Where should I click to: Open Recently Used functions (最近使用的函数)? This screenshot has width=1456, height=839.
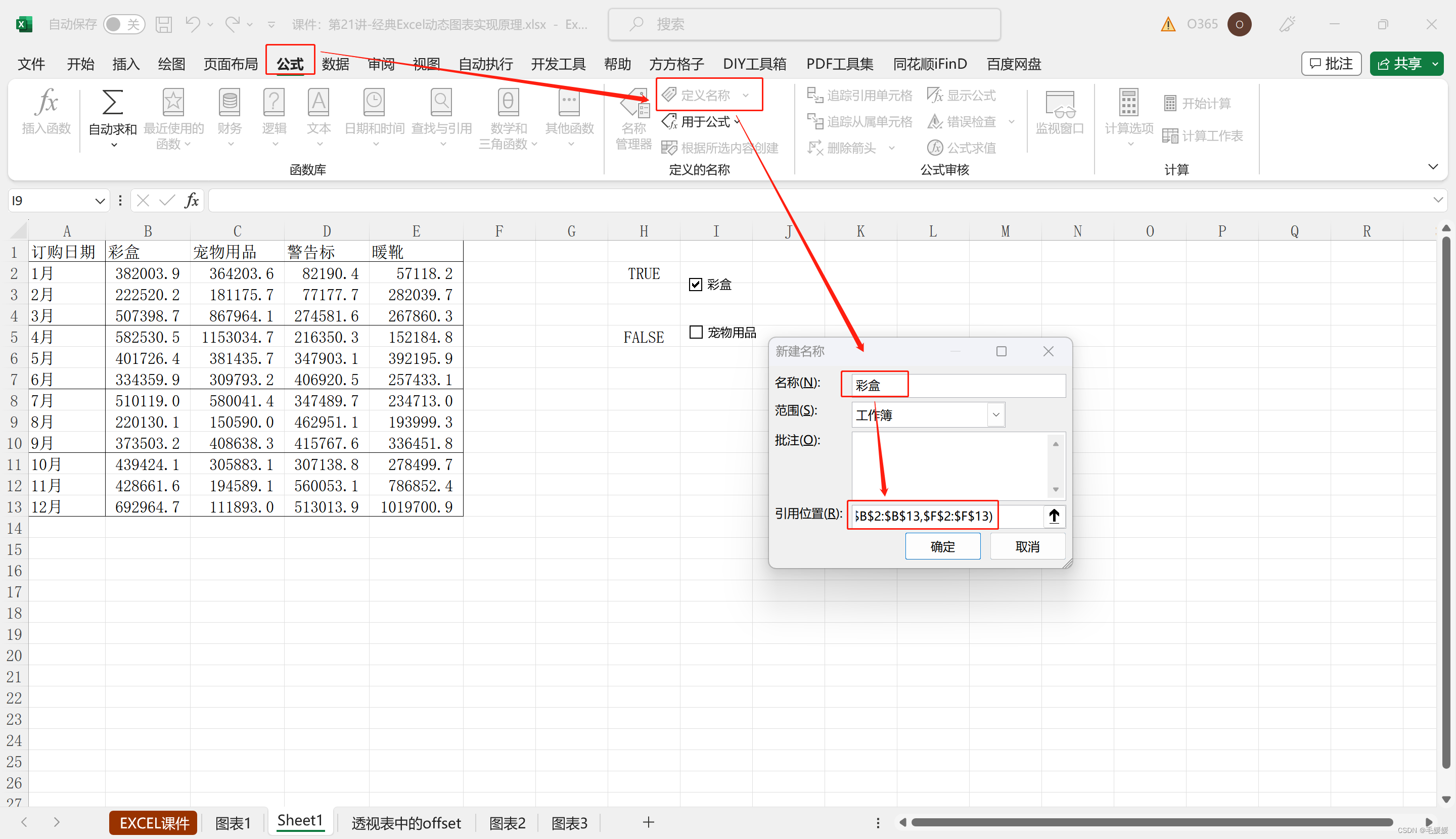tap(173, 118)
